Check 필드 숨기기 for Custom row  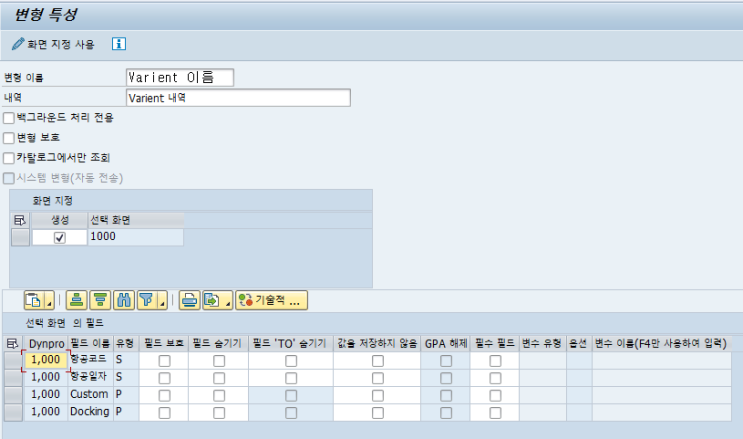[219, 396]
